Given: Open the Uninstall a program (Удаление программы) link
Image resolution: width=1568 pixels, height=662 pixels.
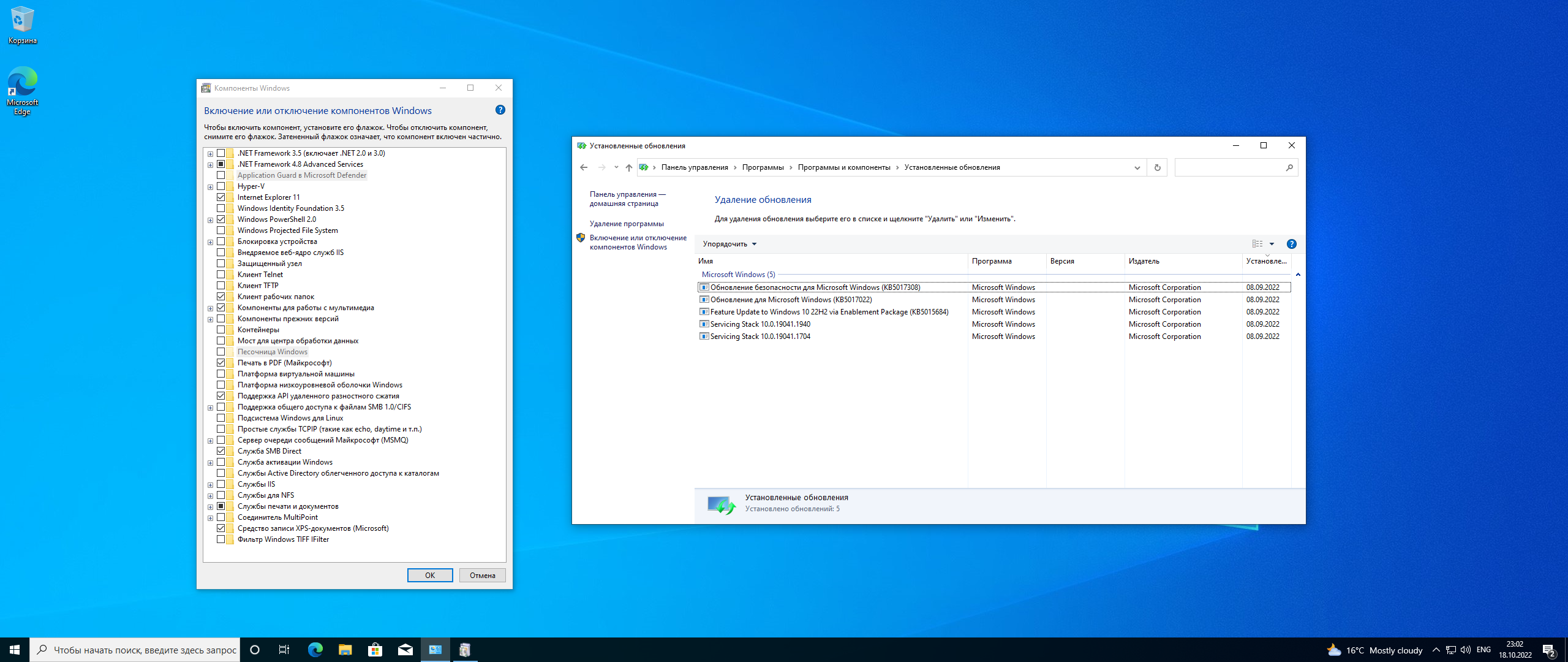Looking at the screenshot, I should pos(626,224).
